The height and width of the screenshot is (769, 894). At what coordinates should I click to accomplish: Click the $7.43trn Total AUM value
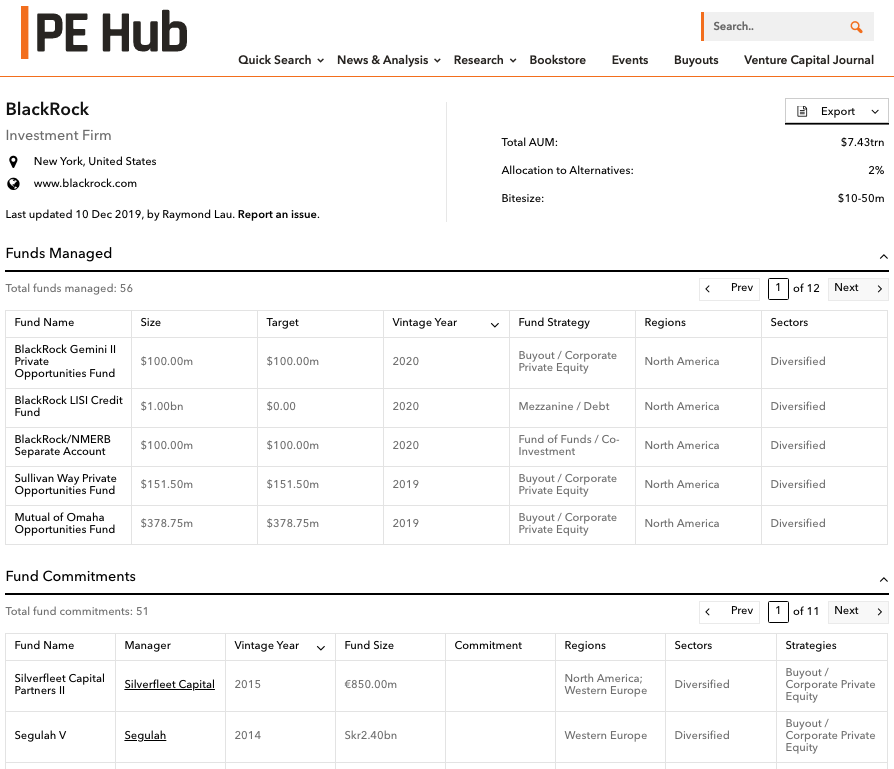(862, 142)
